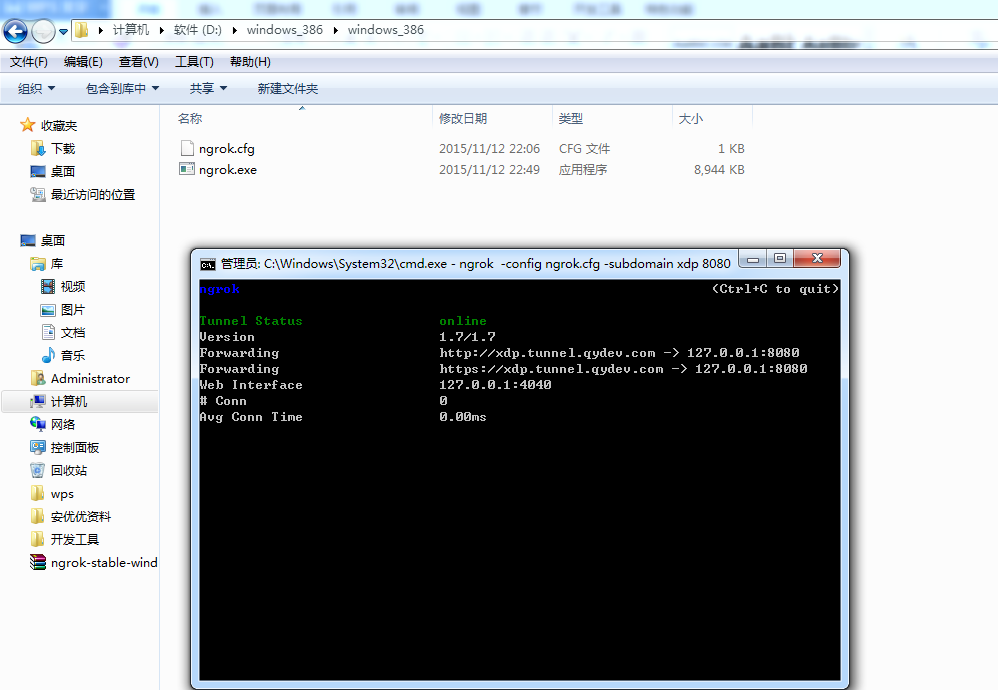Open the 文件(F) menu
Screen dimensions: 998x690
29,62
